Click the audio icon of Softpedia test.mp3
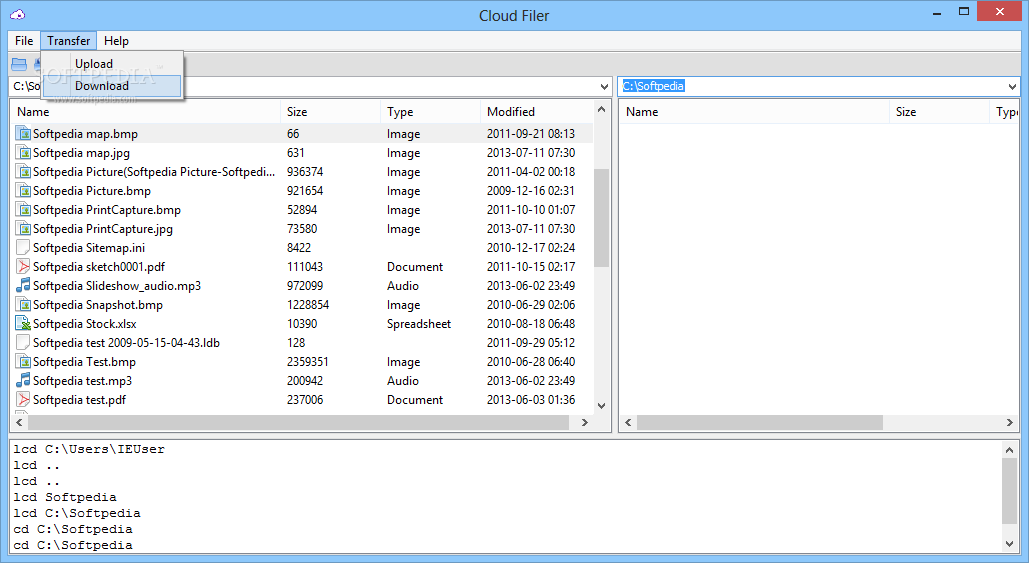This screenshot has height=563, width=1029. [23, 381]
